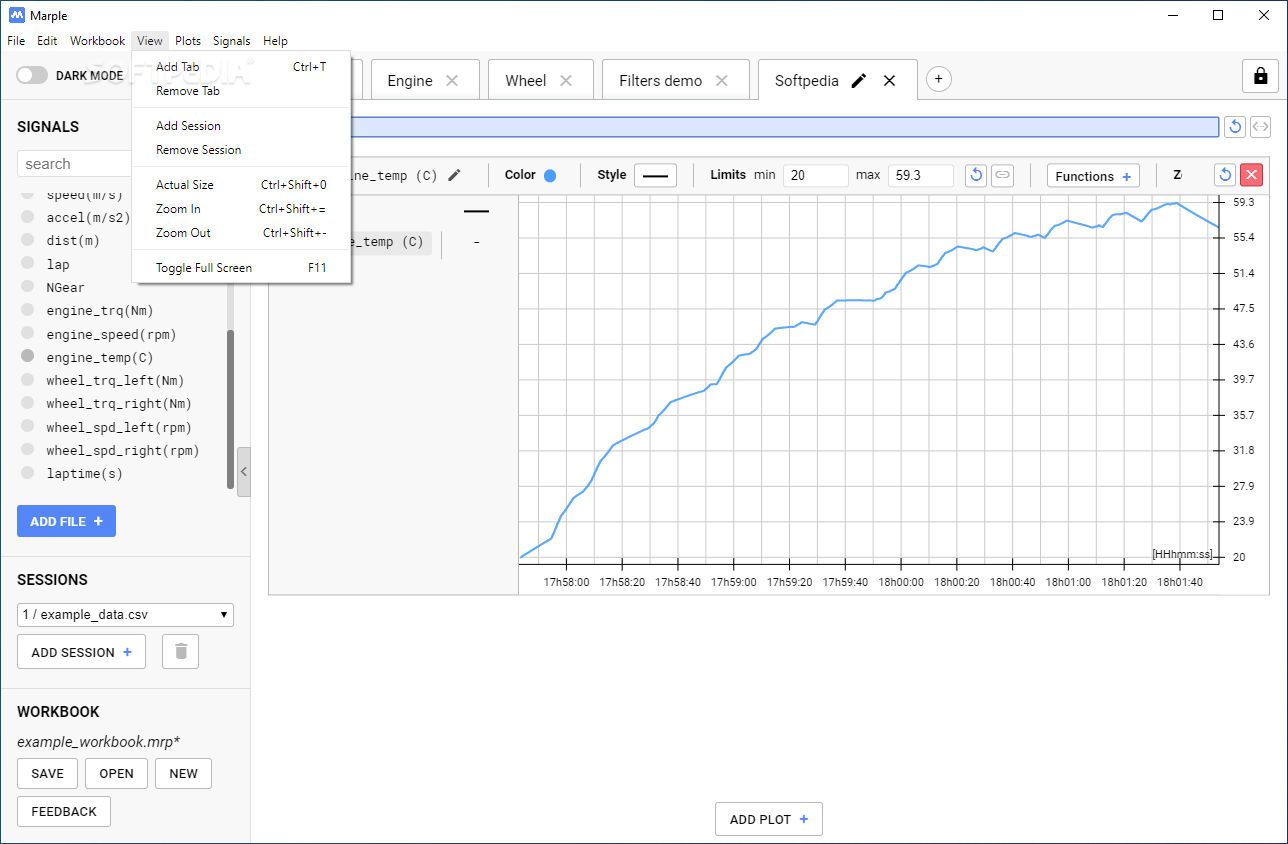
Task: Click the ADD PLOT button
Action: (769, 819)
